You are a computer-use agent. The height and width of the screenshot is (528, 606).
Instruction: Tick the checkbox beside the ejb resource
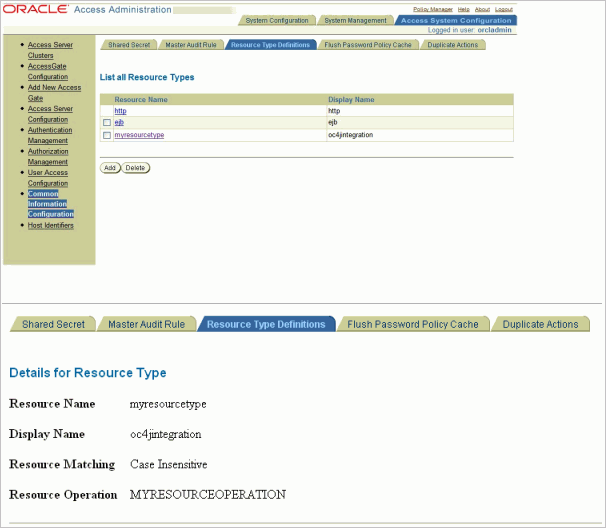point(107,123)
